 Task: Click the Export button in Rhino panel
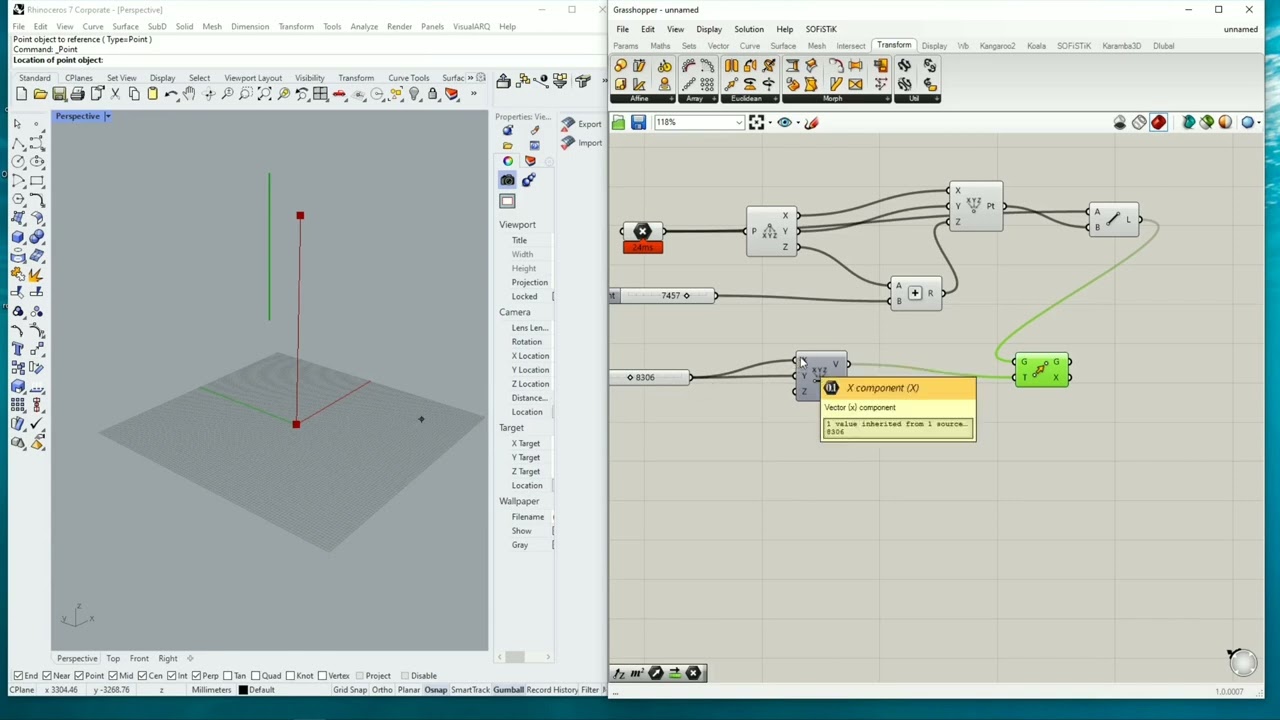tap(581, 124)
